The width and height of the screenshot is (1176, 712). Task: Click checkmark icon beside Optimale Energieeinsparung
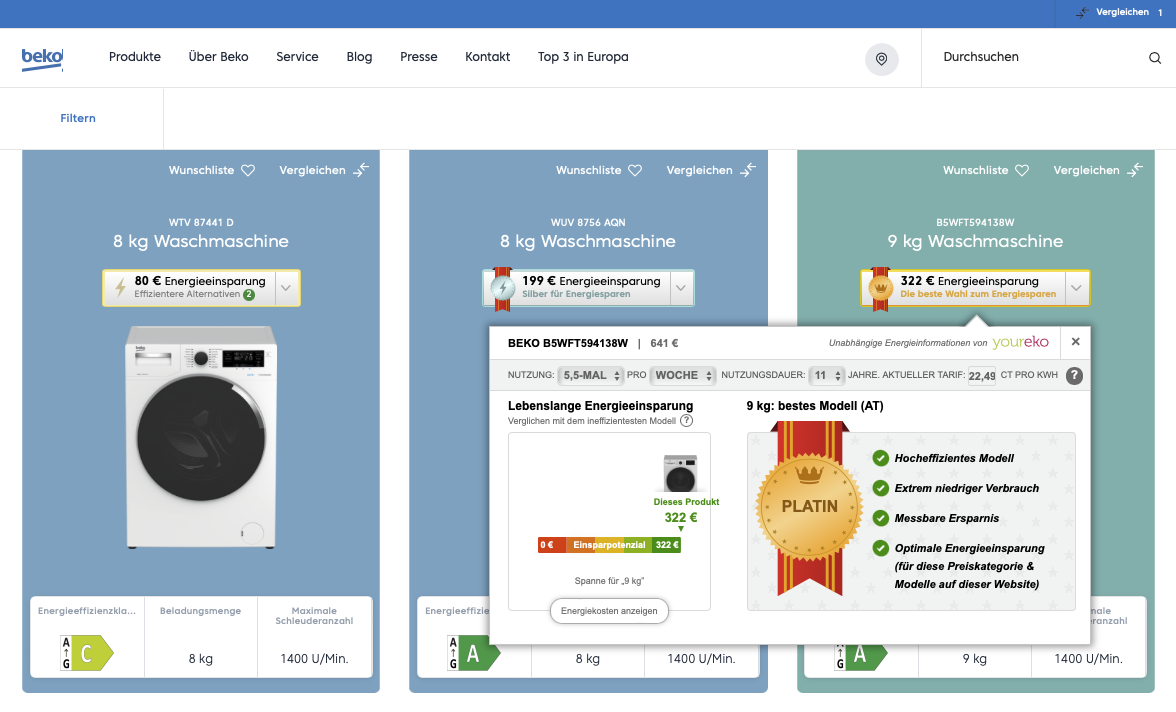tap(880, 548)
